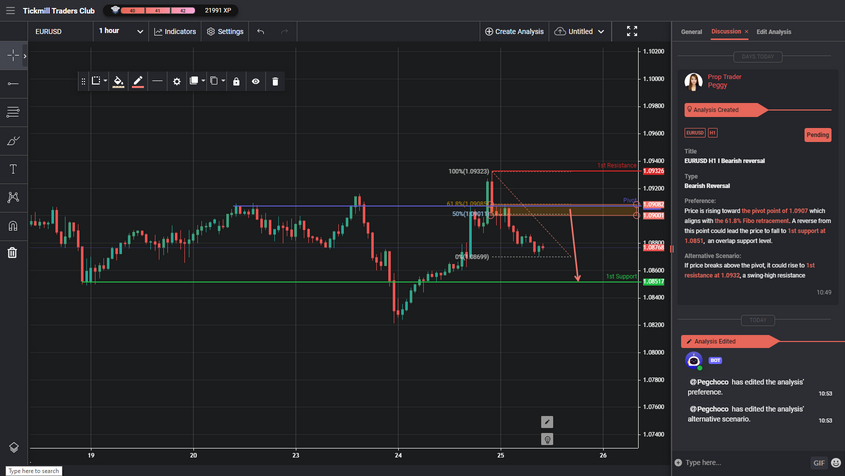Open the emoji picker
845x476 pixels.
point(836,463)
